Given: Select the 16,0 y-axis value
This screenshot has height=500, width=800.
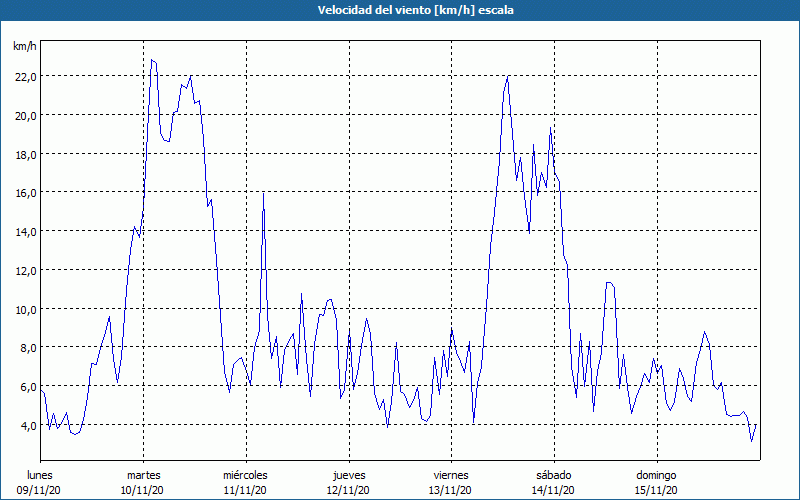Looking at the screenshot, I should [26, 193].
